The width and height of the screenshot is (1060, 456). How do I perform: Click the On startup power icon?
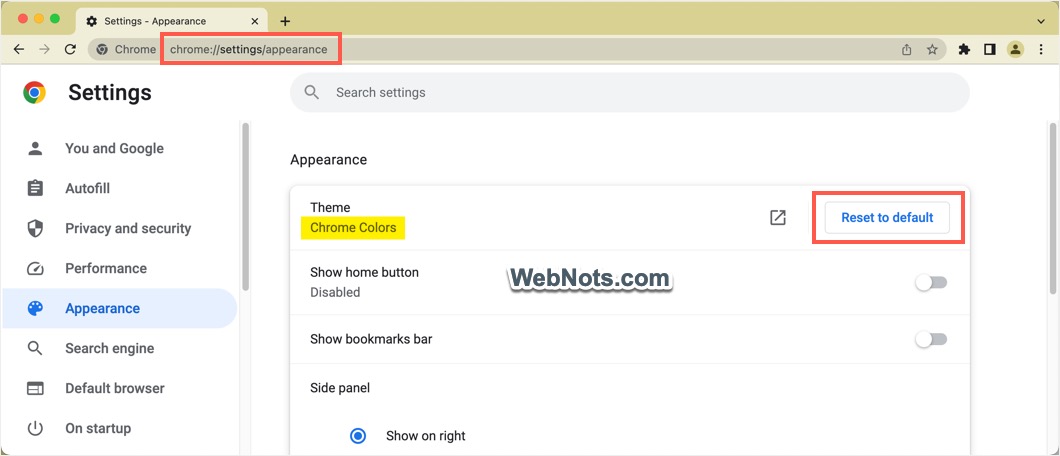(x=34, y=428)
